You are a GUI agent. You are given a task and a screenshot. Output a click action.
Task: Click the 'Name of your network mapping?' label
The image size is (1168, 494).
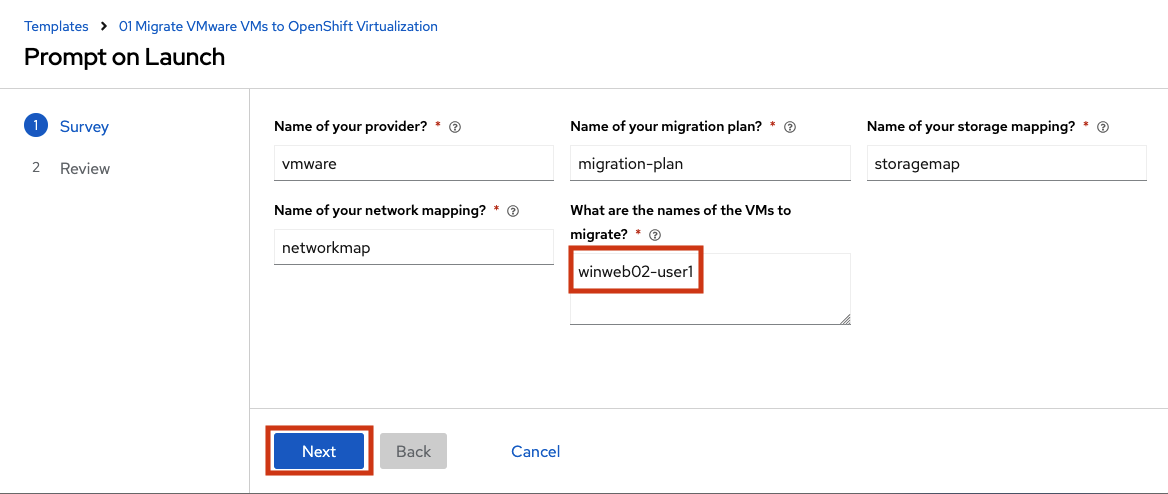coord(380,210)
